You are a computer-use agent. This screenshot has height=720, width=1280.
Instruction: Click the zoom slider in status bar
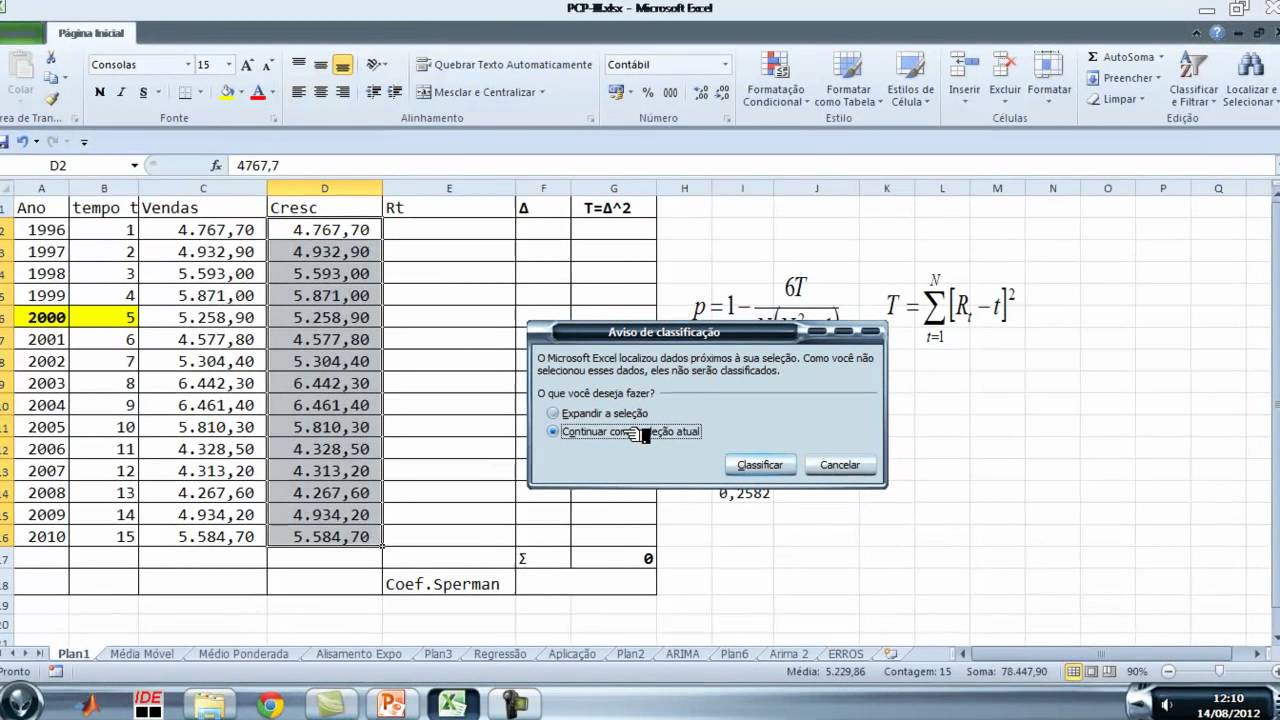1220,671
